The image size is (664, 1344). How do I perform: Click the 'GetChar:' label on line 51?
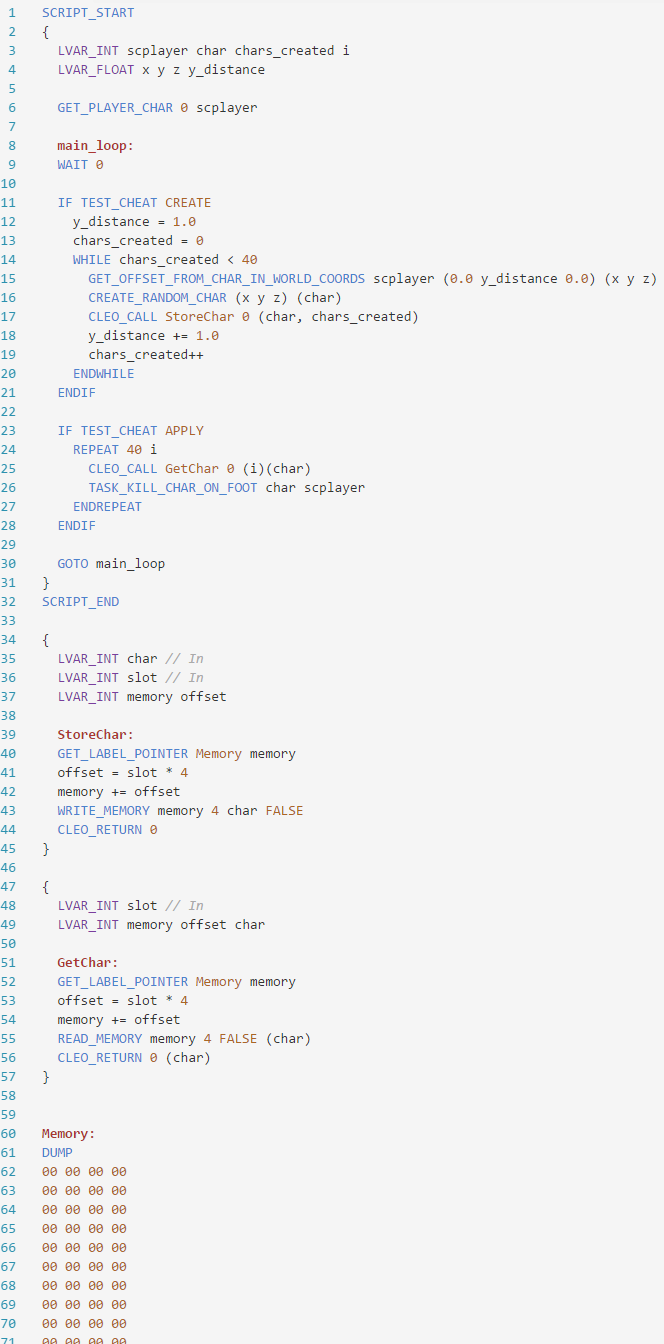(x=88, y=963)
